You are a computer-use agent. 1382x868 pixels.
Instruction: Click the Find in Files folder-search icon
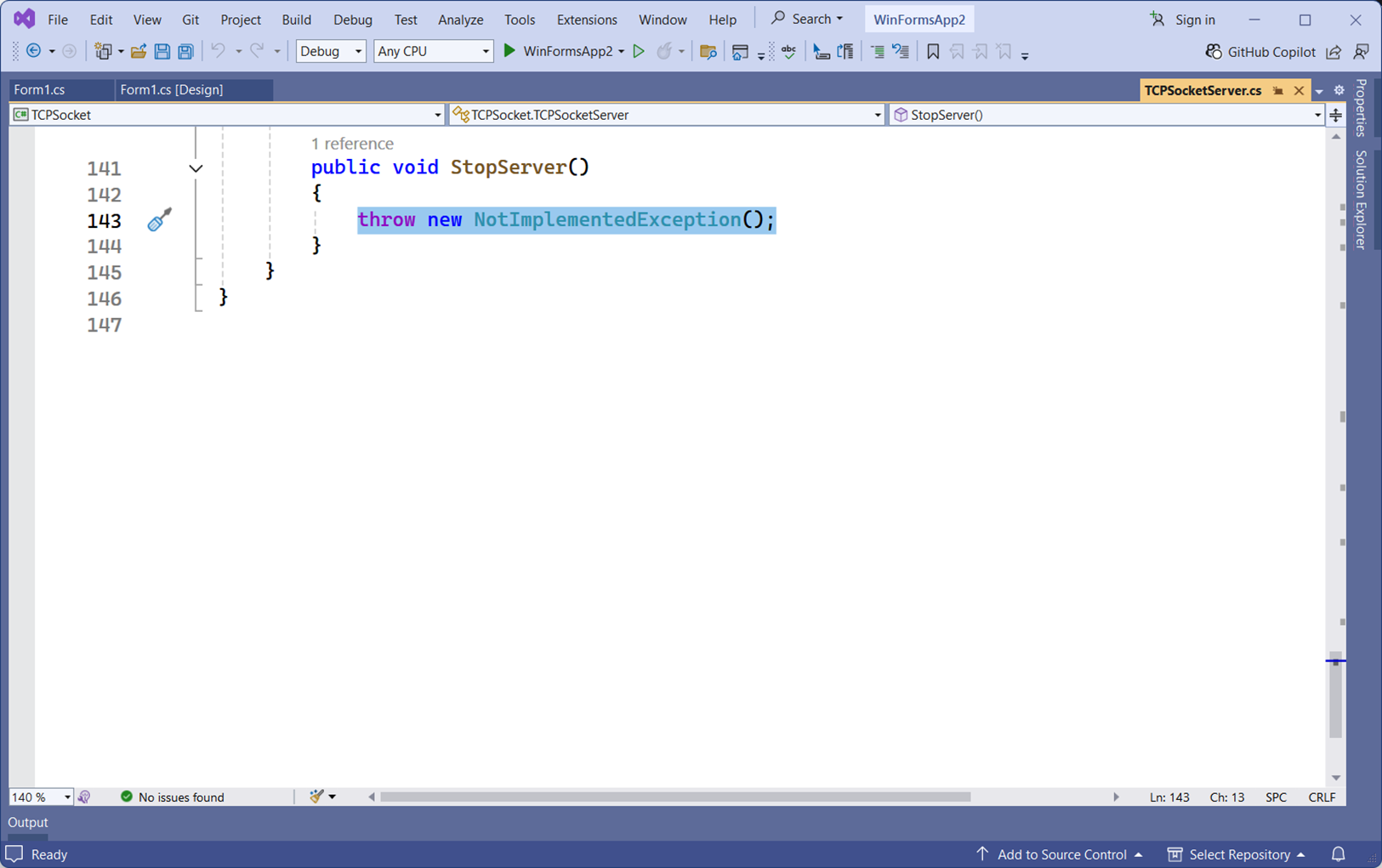pos(708,51)
